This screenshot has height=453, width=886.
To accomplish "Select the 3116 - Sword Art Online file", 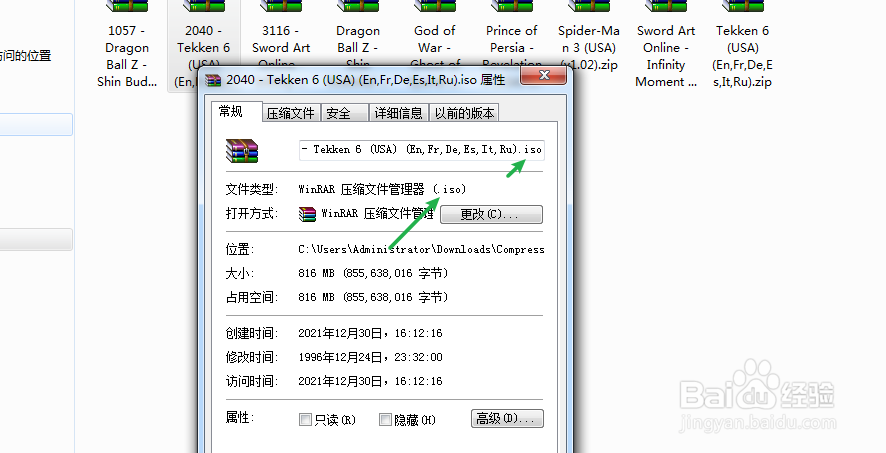I will pyautogui.click(x=281, y=34).
